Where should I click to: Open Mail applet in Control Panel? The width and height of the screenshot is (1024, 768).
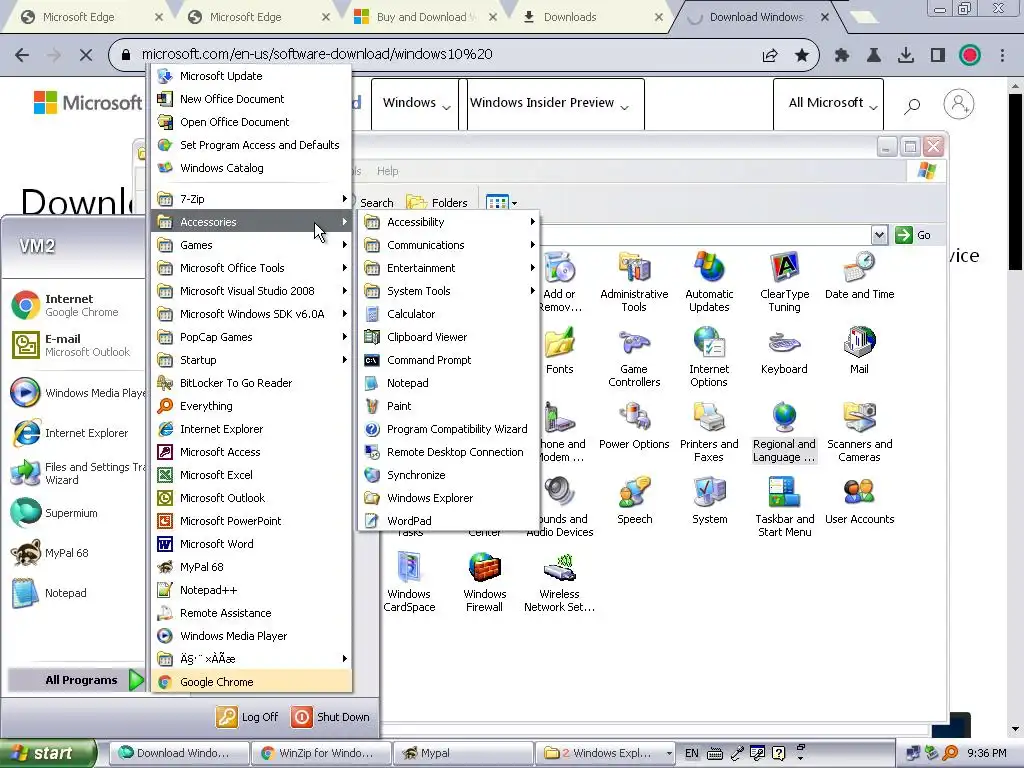[859, 351]
